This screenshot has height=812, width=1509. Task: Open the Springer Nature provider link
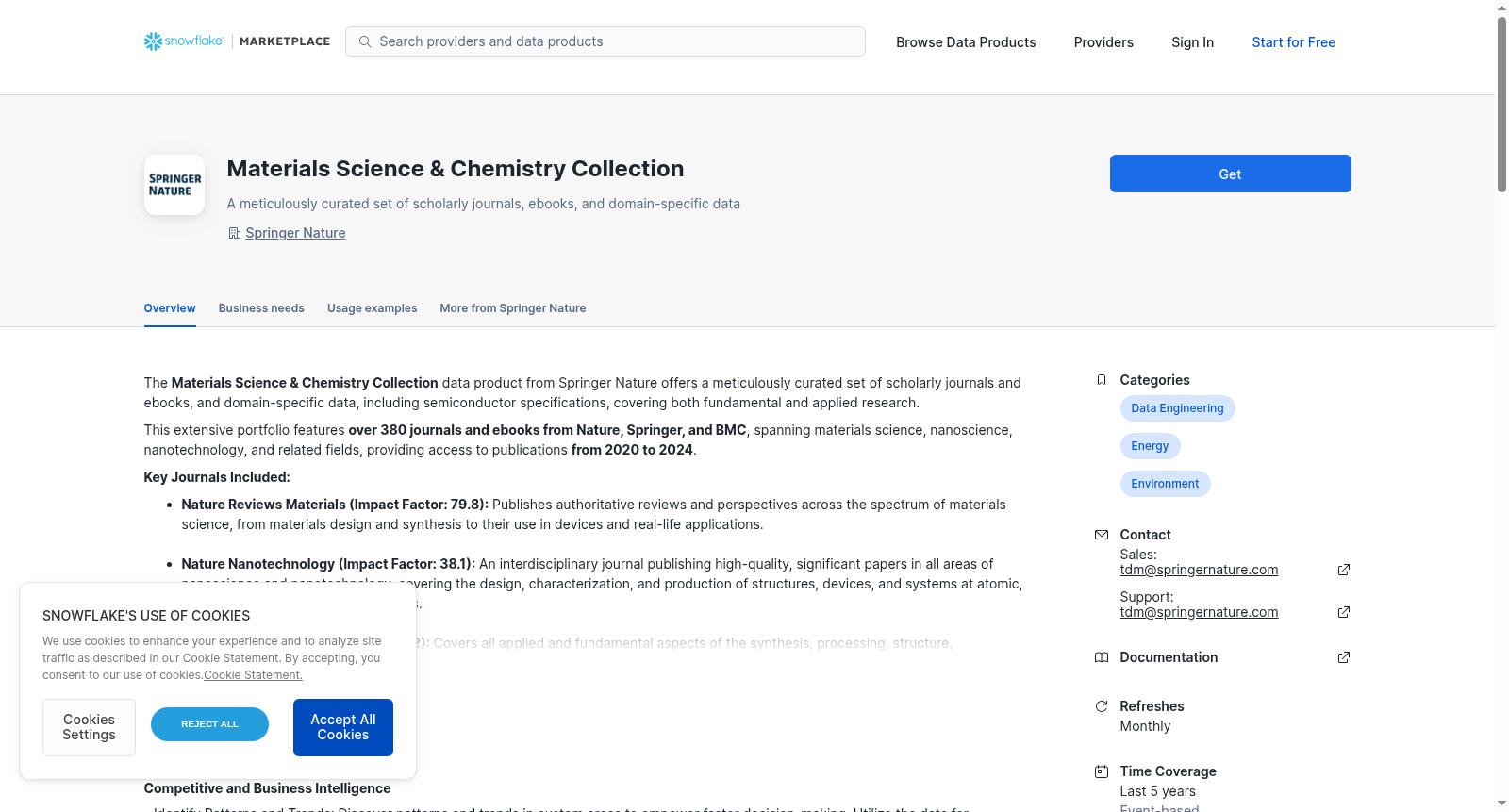coord(295,233)
